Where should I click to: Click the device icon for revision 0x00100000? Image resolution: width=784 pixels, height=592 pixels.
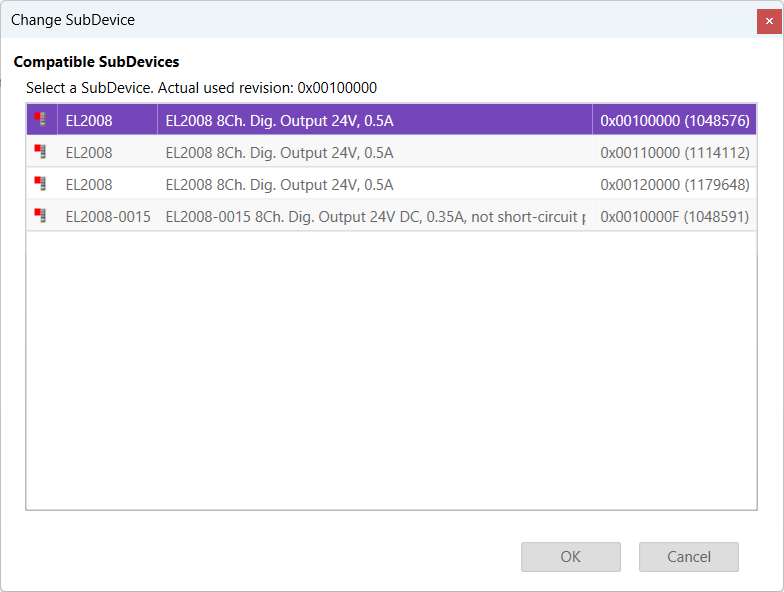point(41,120)
